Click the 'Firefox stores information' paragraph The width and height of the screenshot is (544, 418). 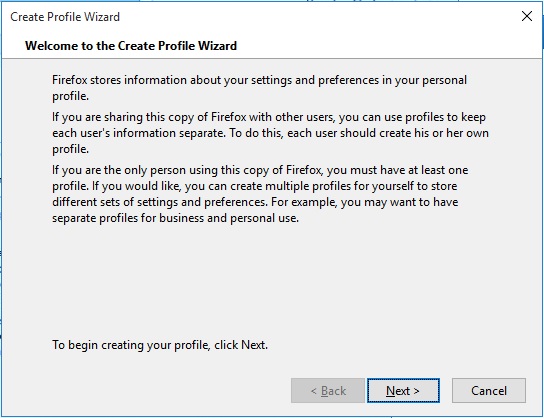click(259, 88)
